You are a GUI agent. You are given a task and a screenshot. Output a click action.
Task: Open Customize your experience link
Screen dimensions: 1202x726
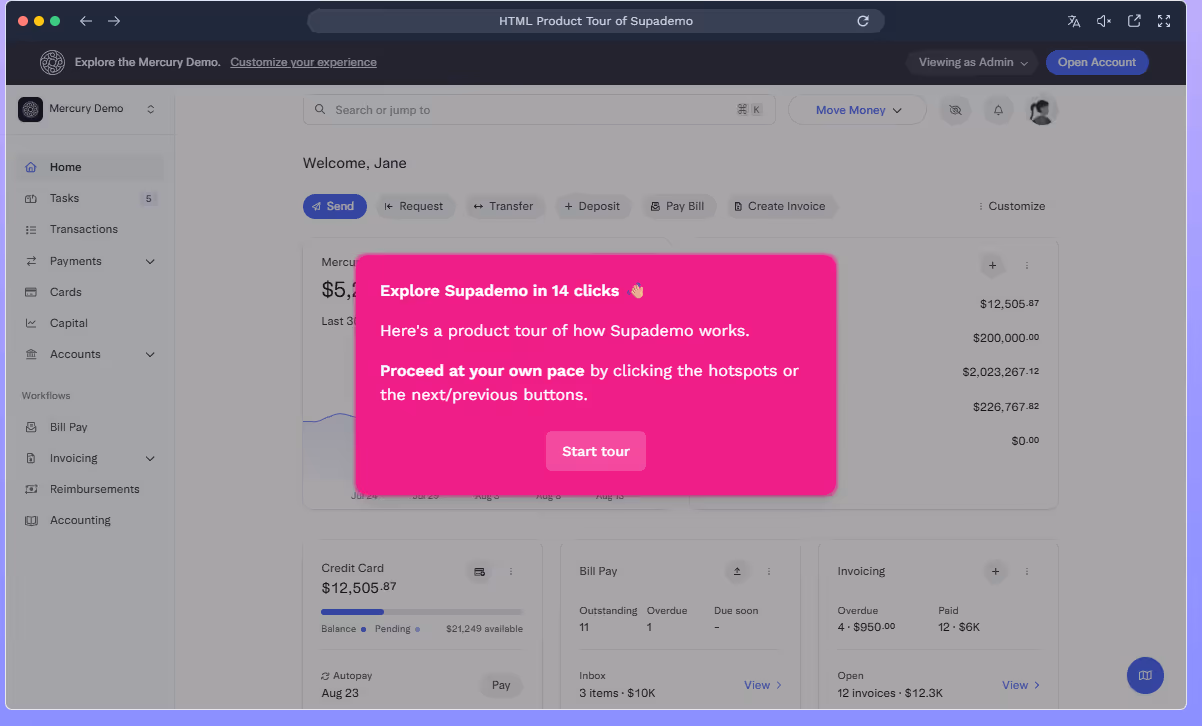click(x=303, y=62)
